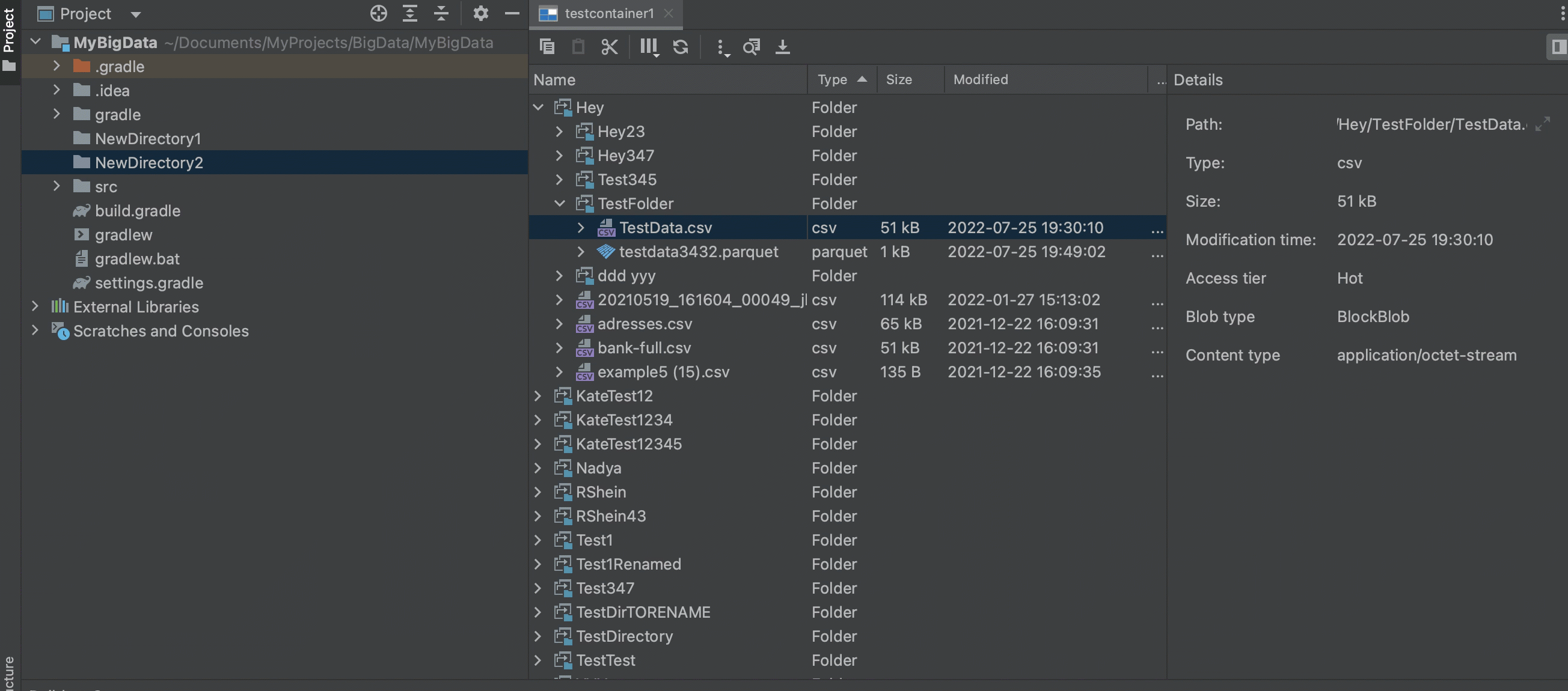Click the find-in-files magnifier icon
Screen dimensions: 1568x691
coord(751,47)
